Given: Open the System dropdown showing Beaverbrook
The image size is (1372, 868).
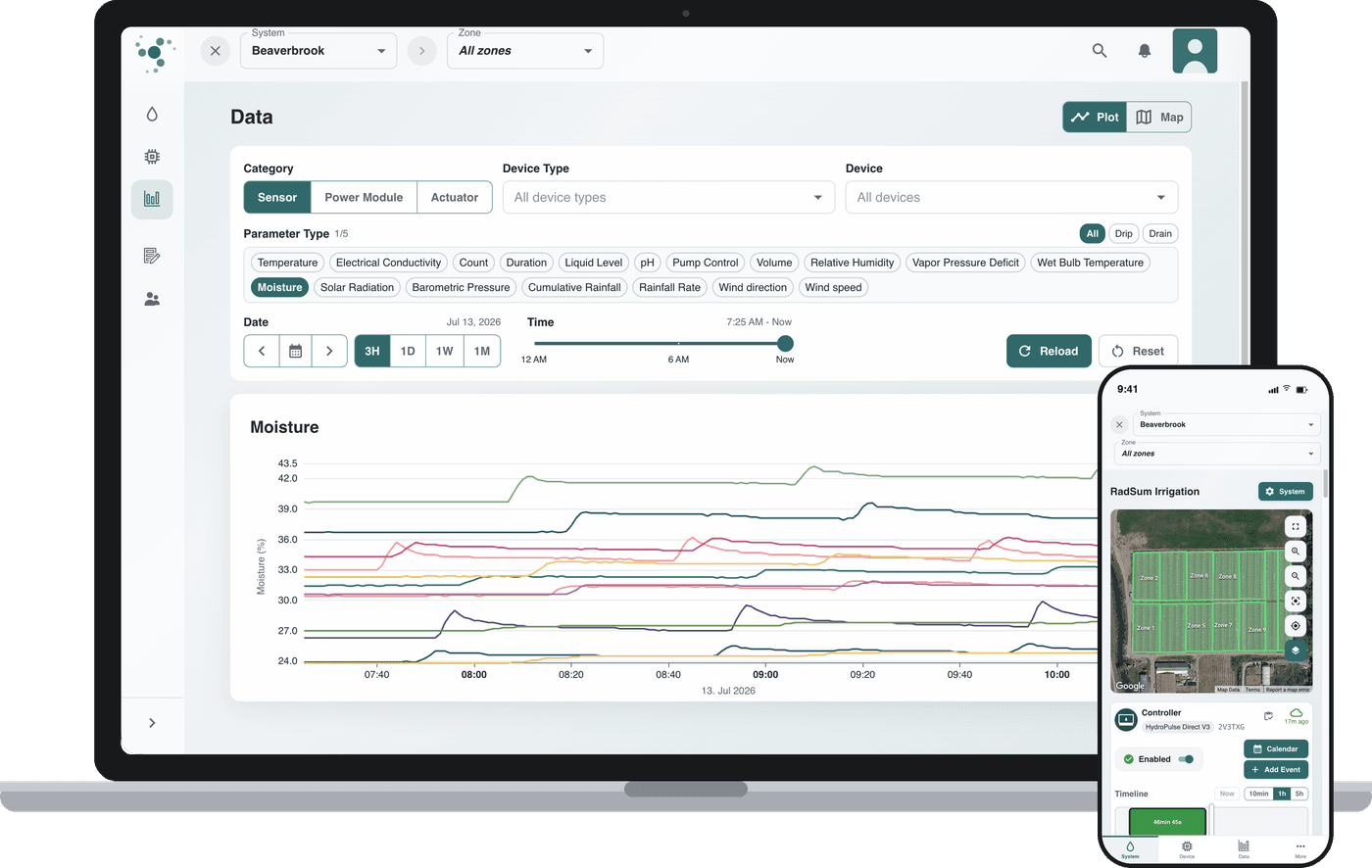Looking at the screenshot, I should [x=318, y=51].
